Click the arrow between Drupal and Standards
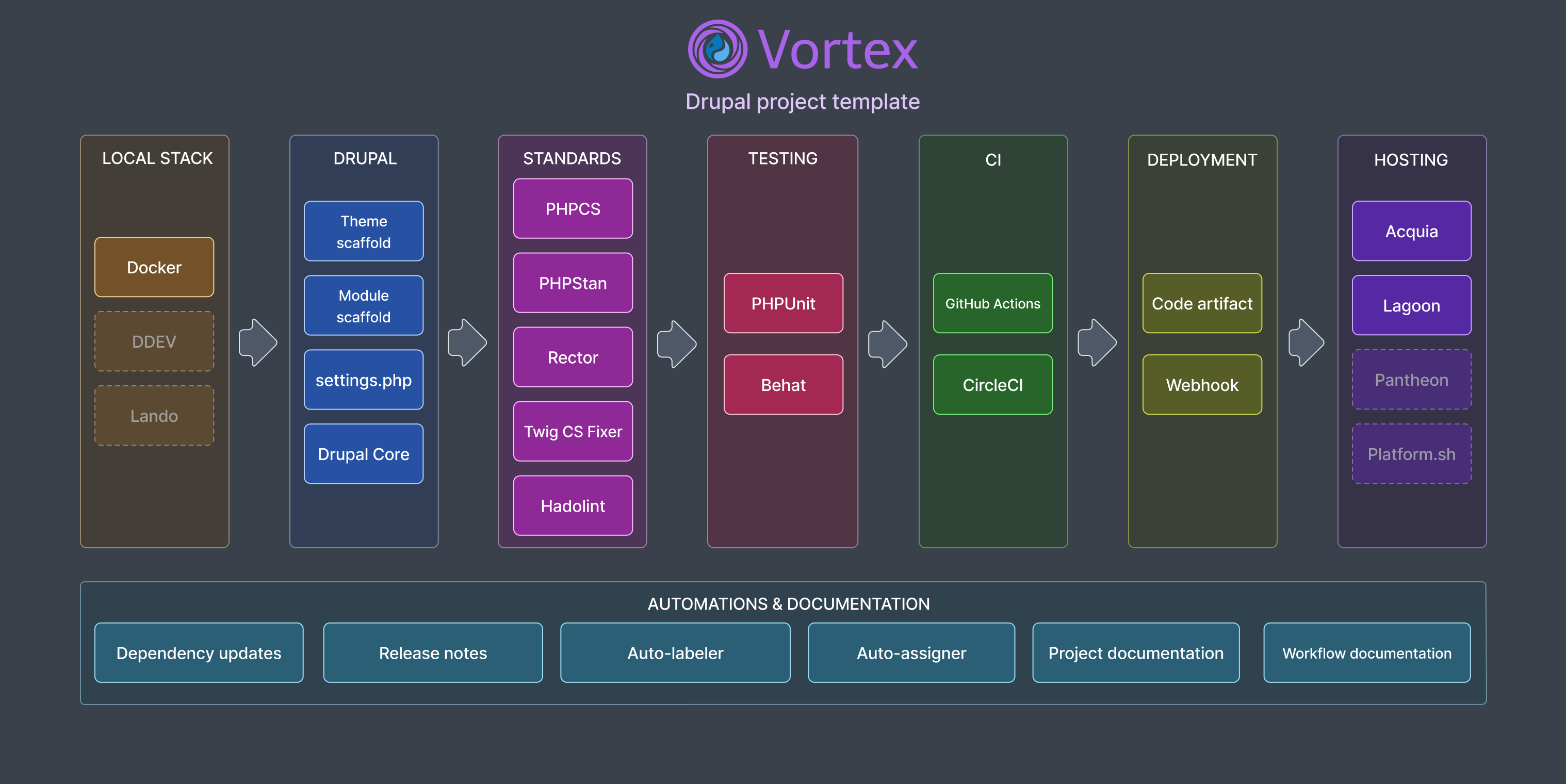 click(467, 343)
